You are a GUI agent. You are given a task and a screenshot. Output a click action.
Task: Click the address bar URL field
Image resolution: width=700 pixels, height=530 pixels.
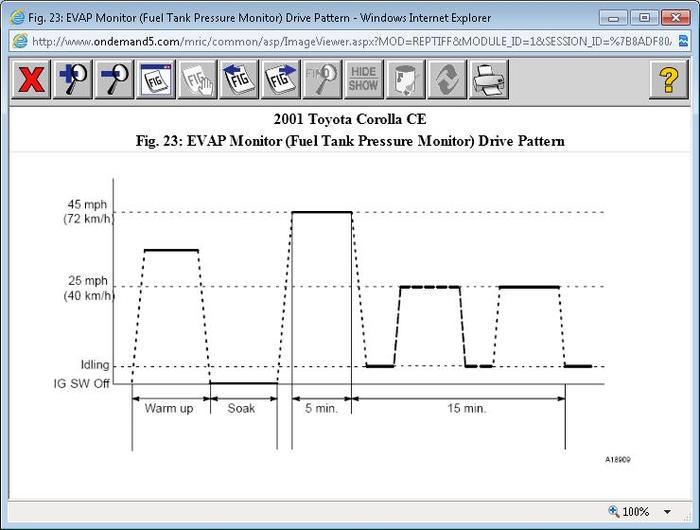351,42
